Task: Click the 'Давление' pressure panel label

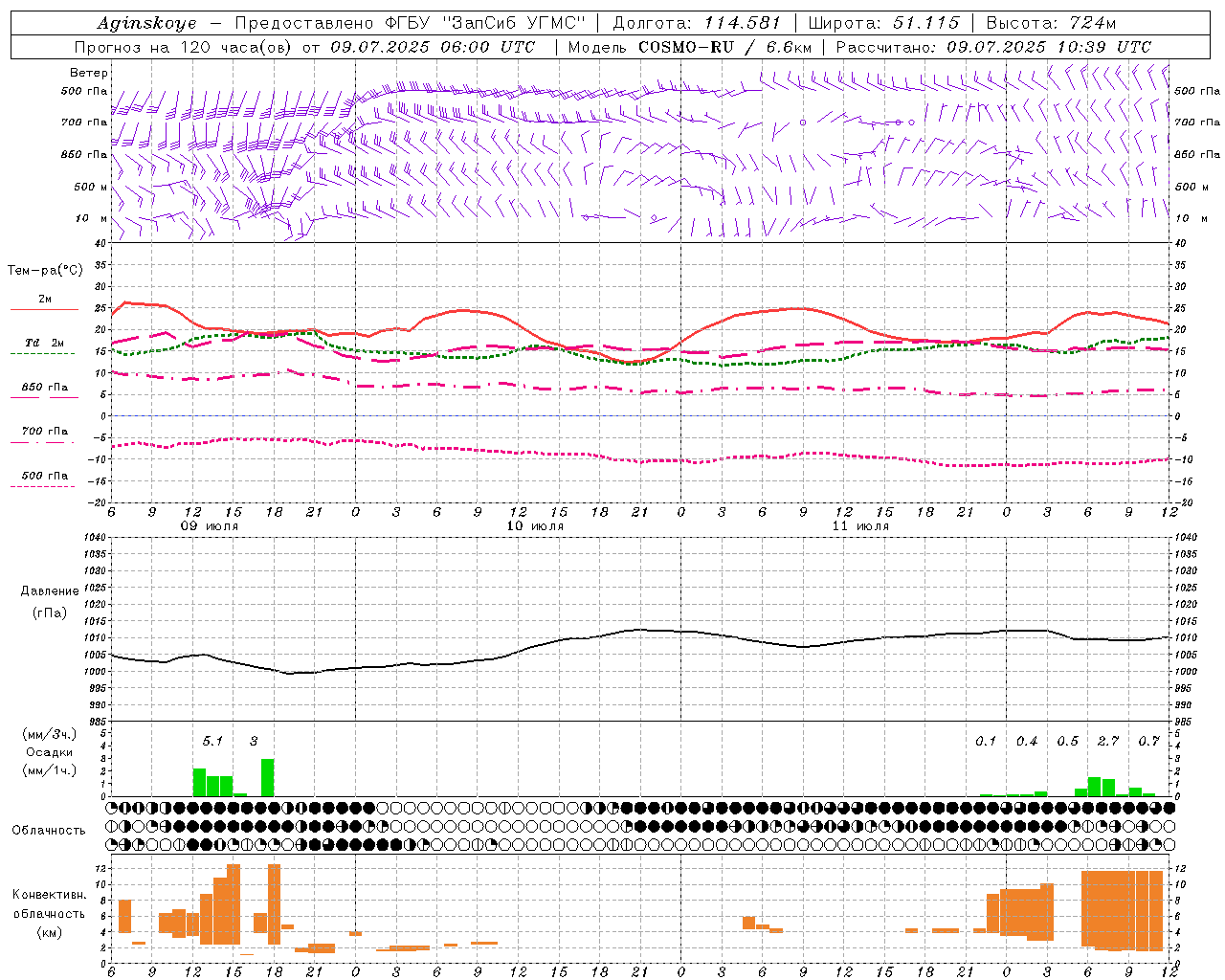Action: (x=50, y=591)
